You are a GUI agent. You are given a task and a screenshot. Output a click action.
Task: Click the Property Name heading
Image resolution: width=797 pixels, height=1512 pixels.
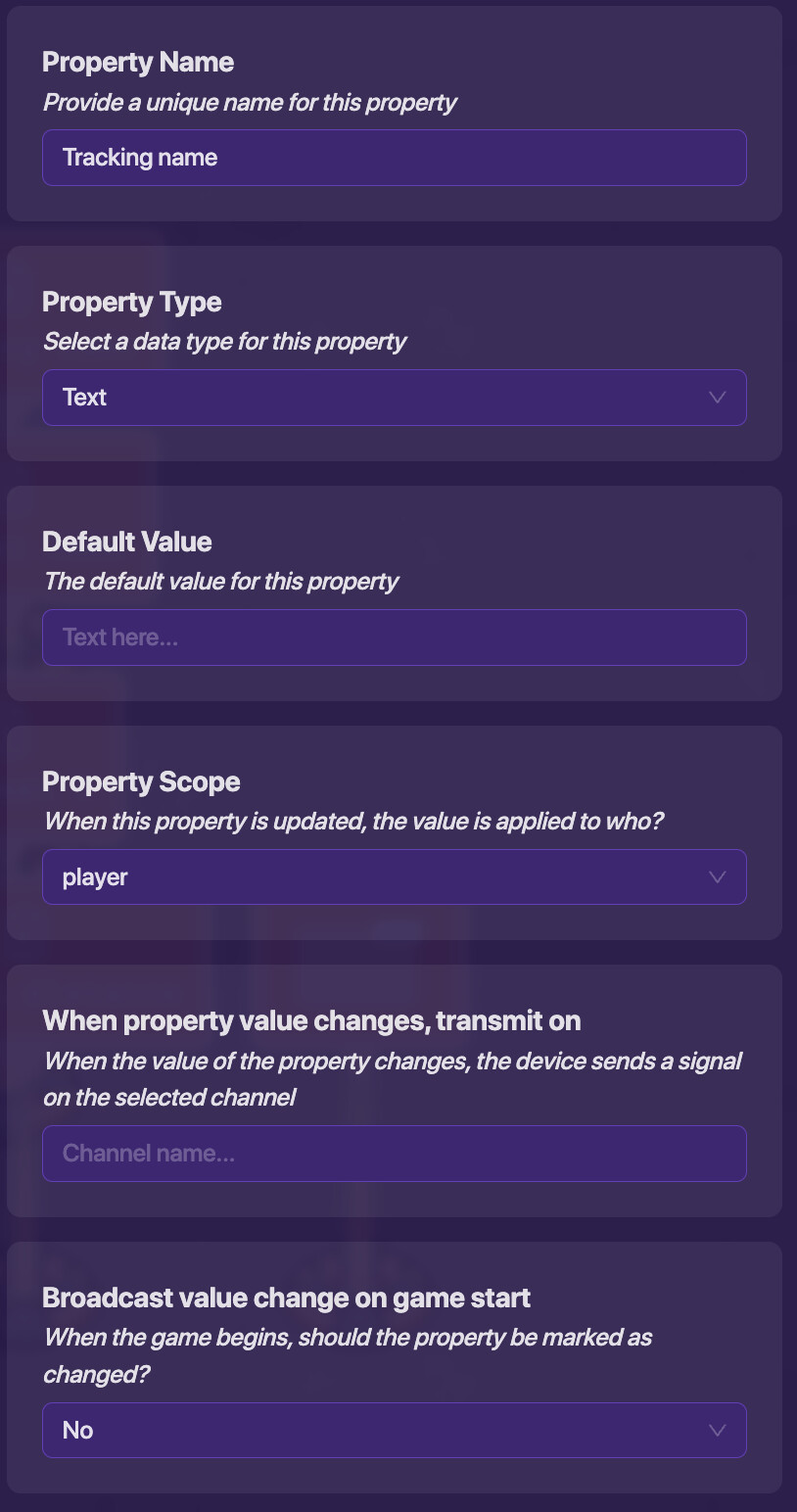138,63
